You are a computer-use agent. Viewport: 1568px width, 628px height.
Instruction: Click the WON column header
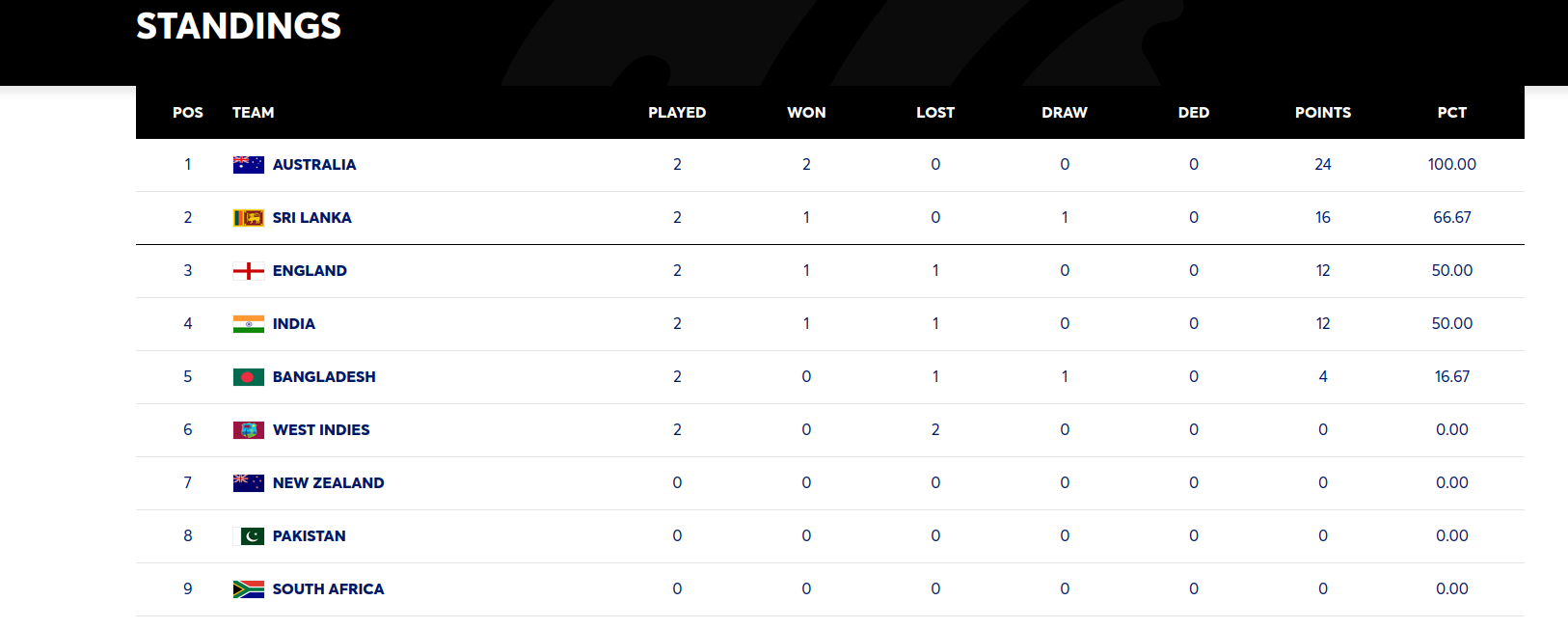coord(806,113)
